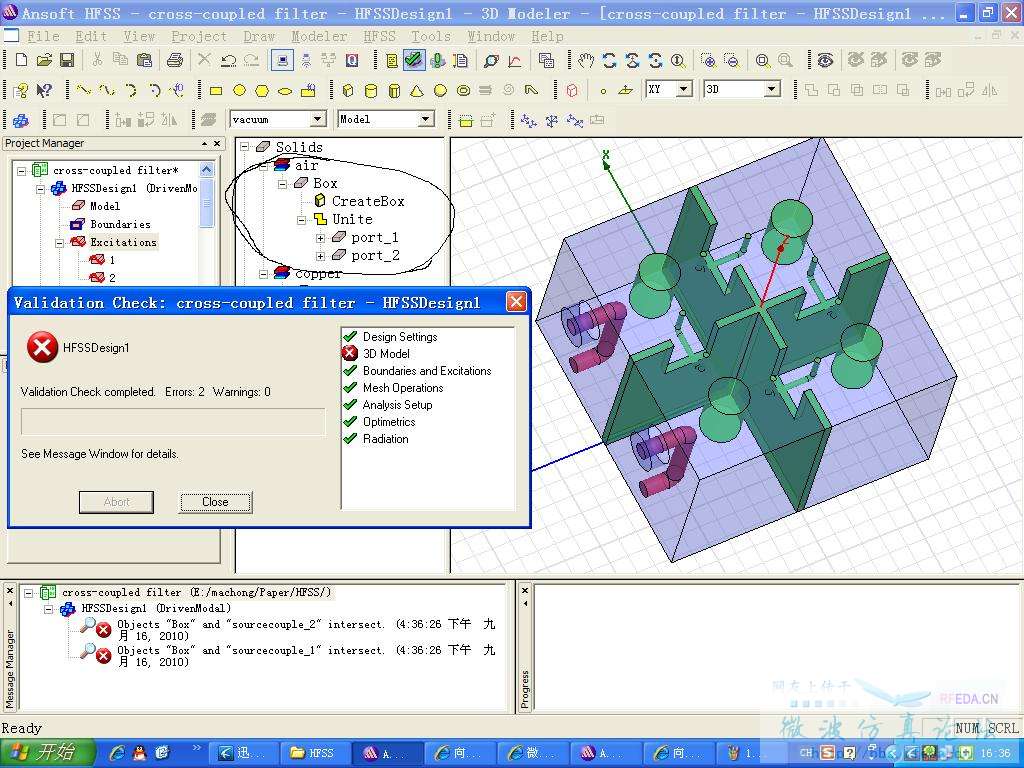Open the HFSS menu
This screenshot has height=768, width=1024.
click(379, 37)
